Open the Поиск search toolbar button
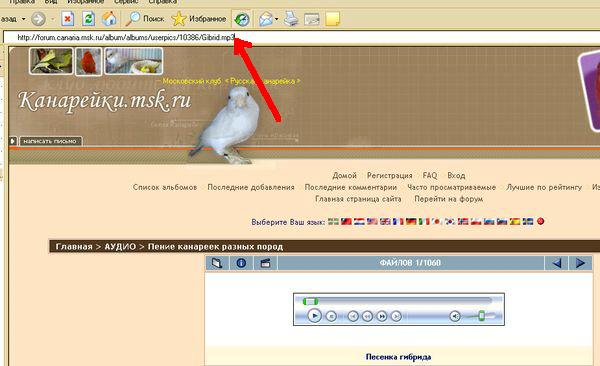The width and height of the screenshot is (600, 366). pos(145,18)
